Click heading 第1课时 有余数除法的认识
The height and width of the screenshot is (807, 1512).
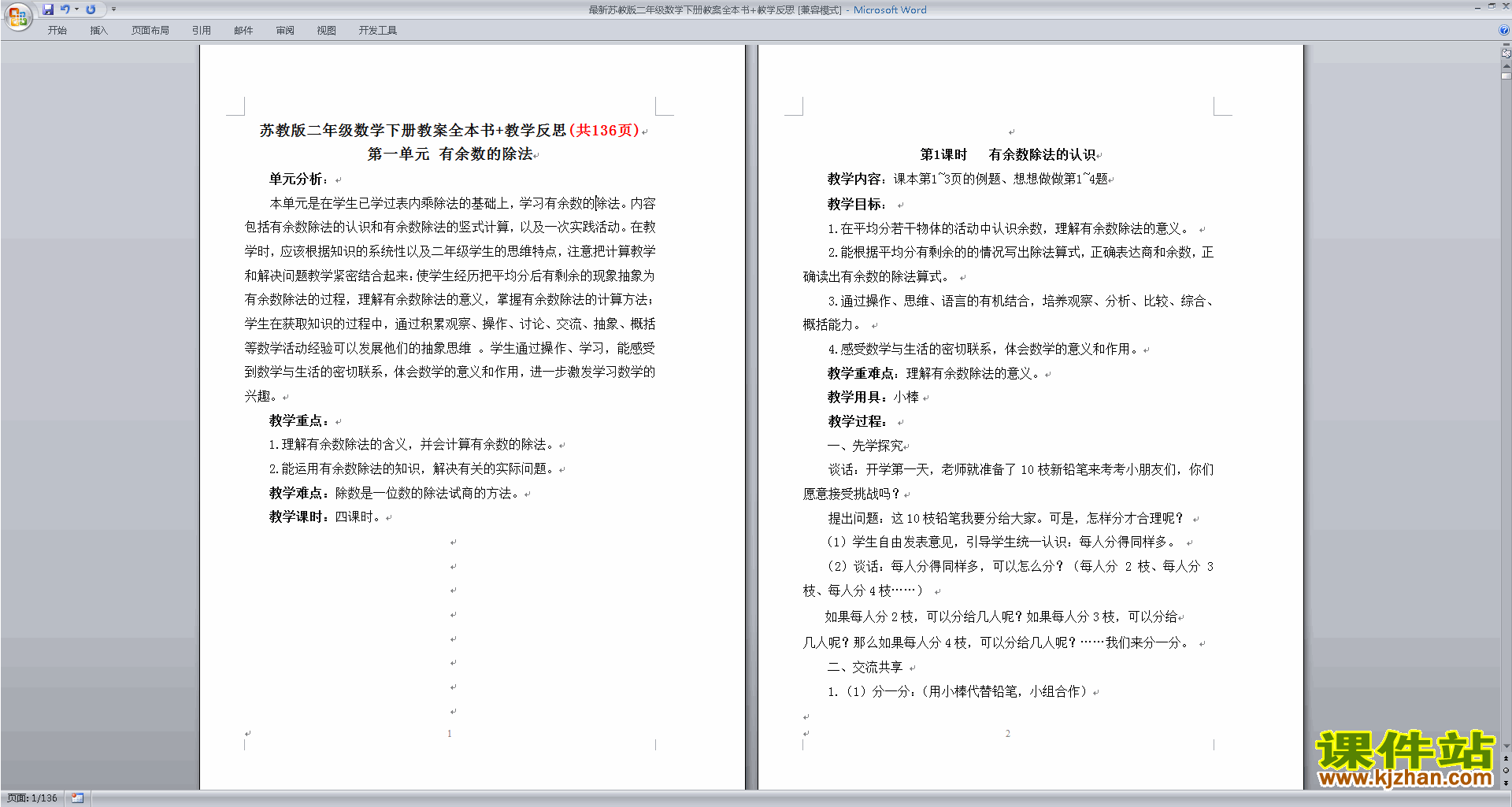pyautogui.click(x=1008, y=154)
